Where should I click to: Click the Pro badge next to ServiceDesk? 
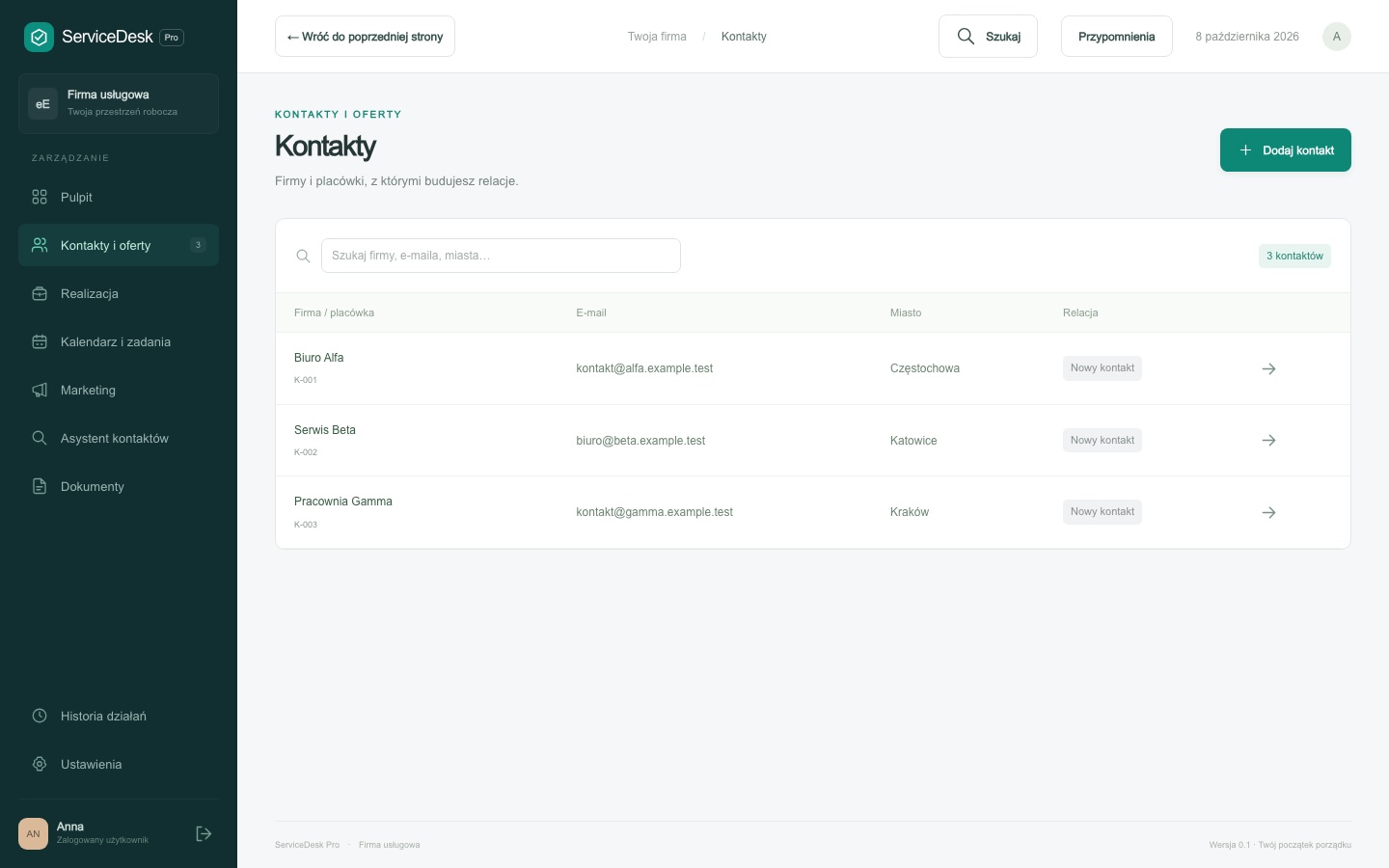click(x=172, y=38)
